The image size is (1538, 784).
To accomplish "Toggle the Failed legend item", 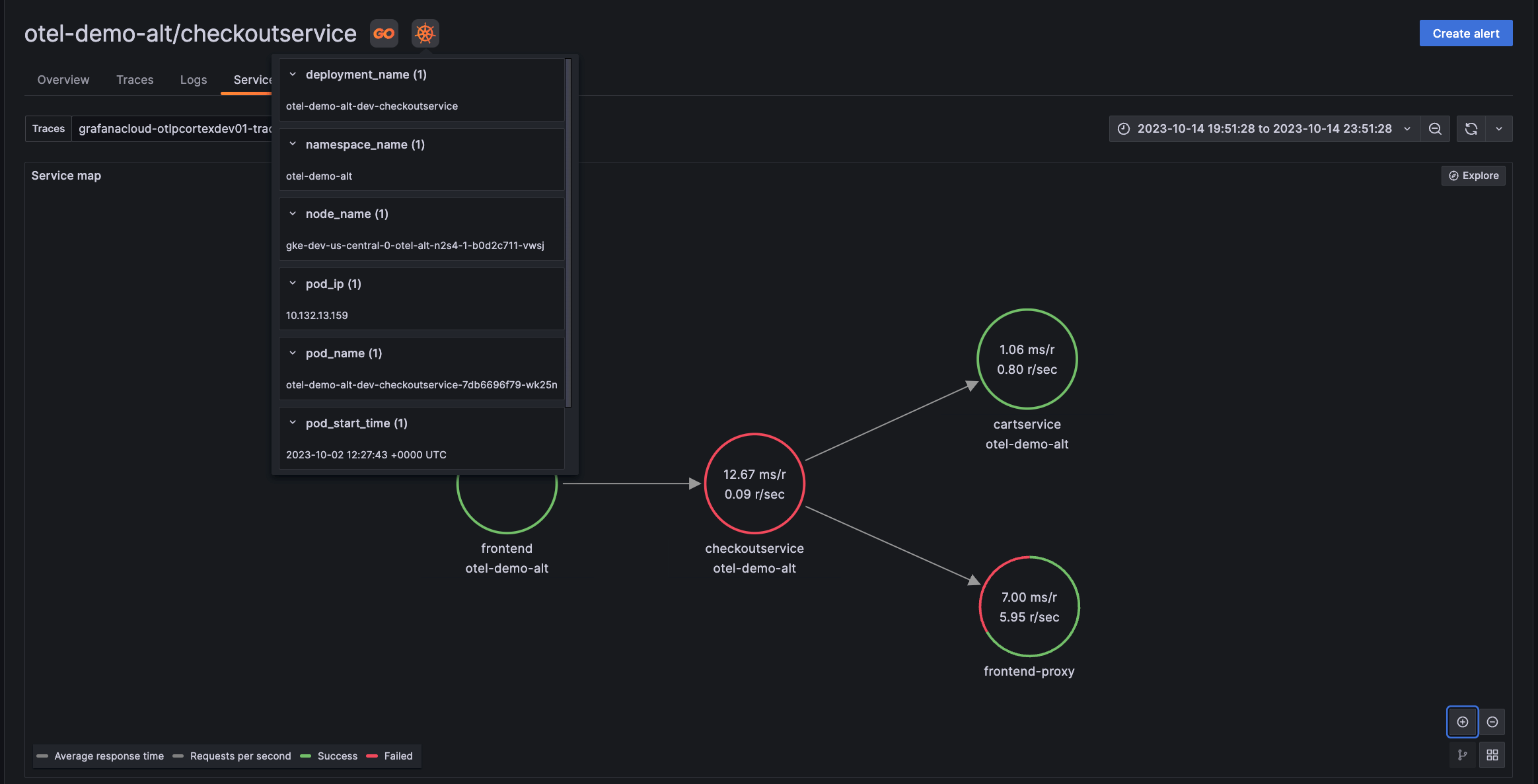I will (x=398, y=756).
